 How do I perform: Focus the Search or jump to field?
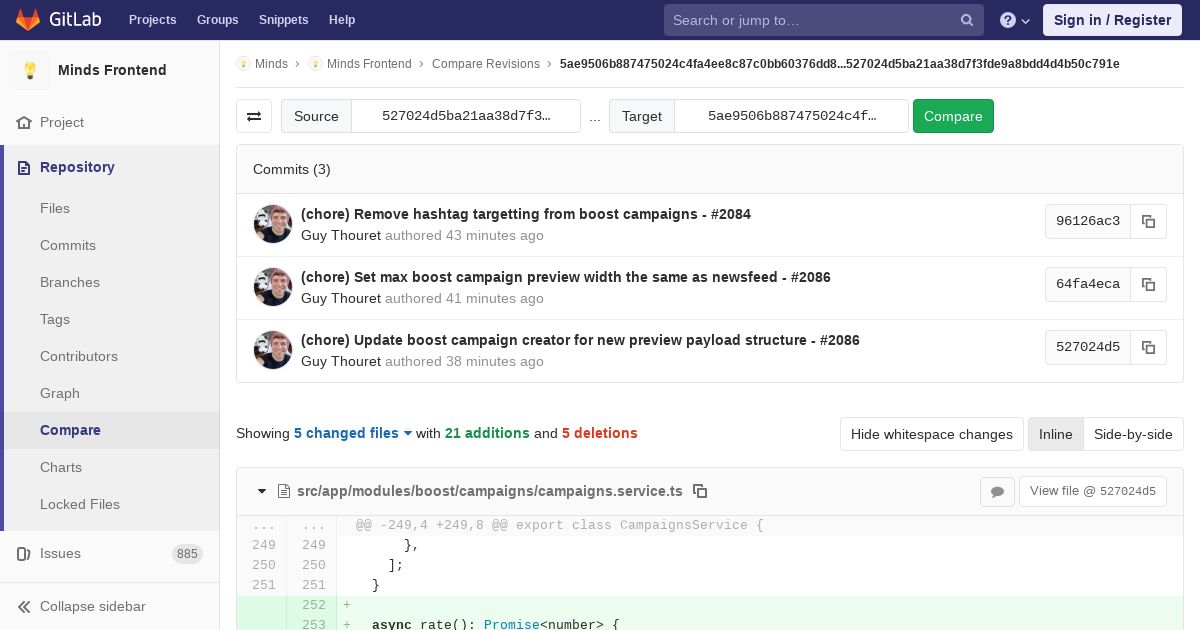pos(812,20)
